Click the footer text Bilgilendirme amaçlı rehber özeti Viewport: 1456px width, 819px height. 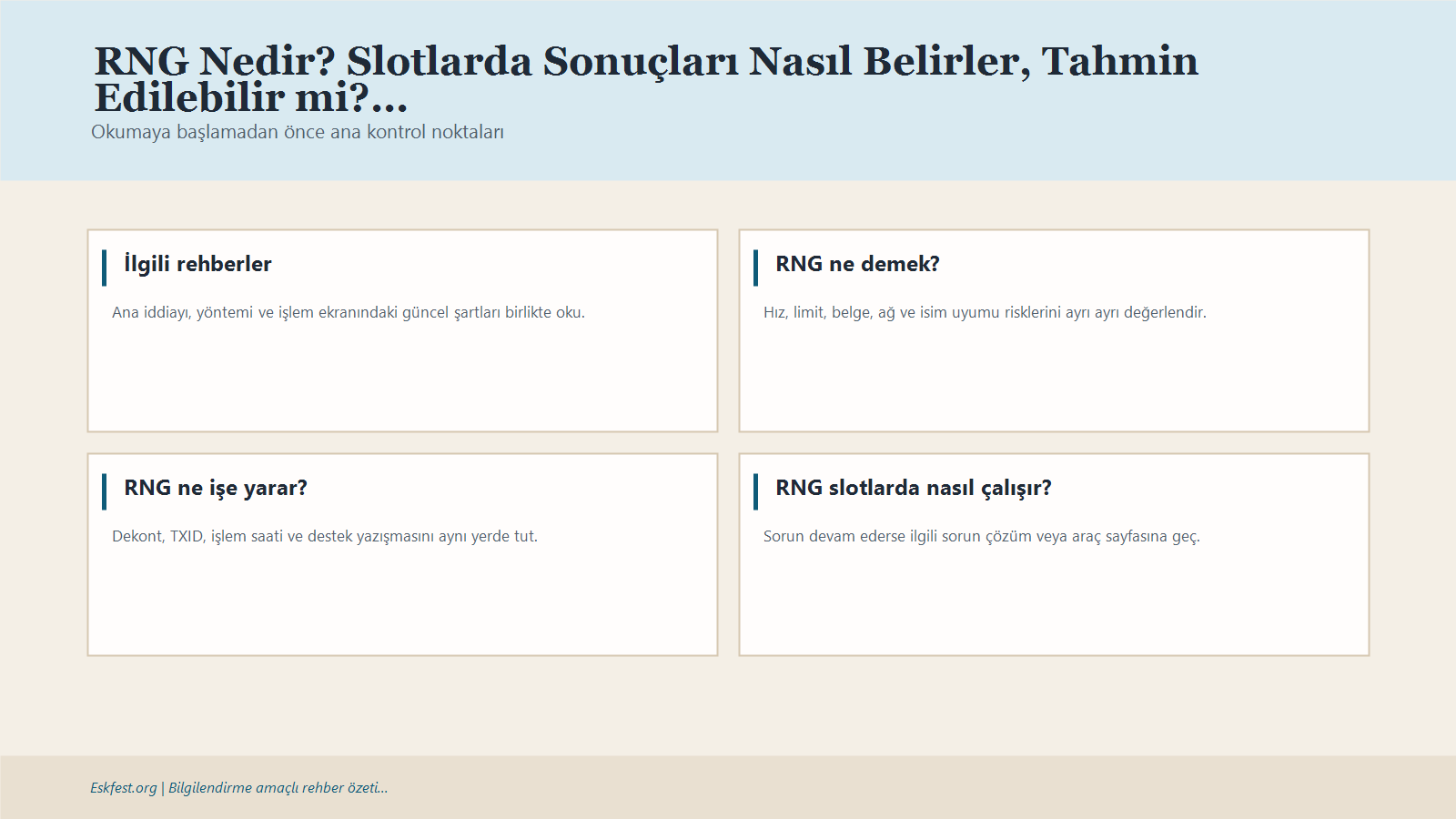tap(277, 788)
